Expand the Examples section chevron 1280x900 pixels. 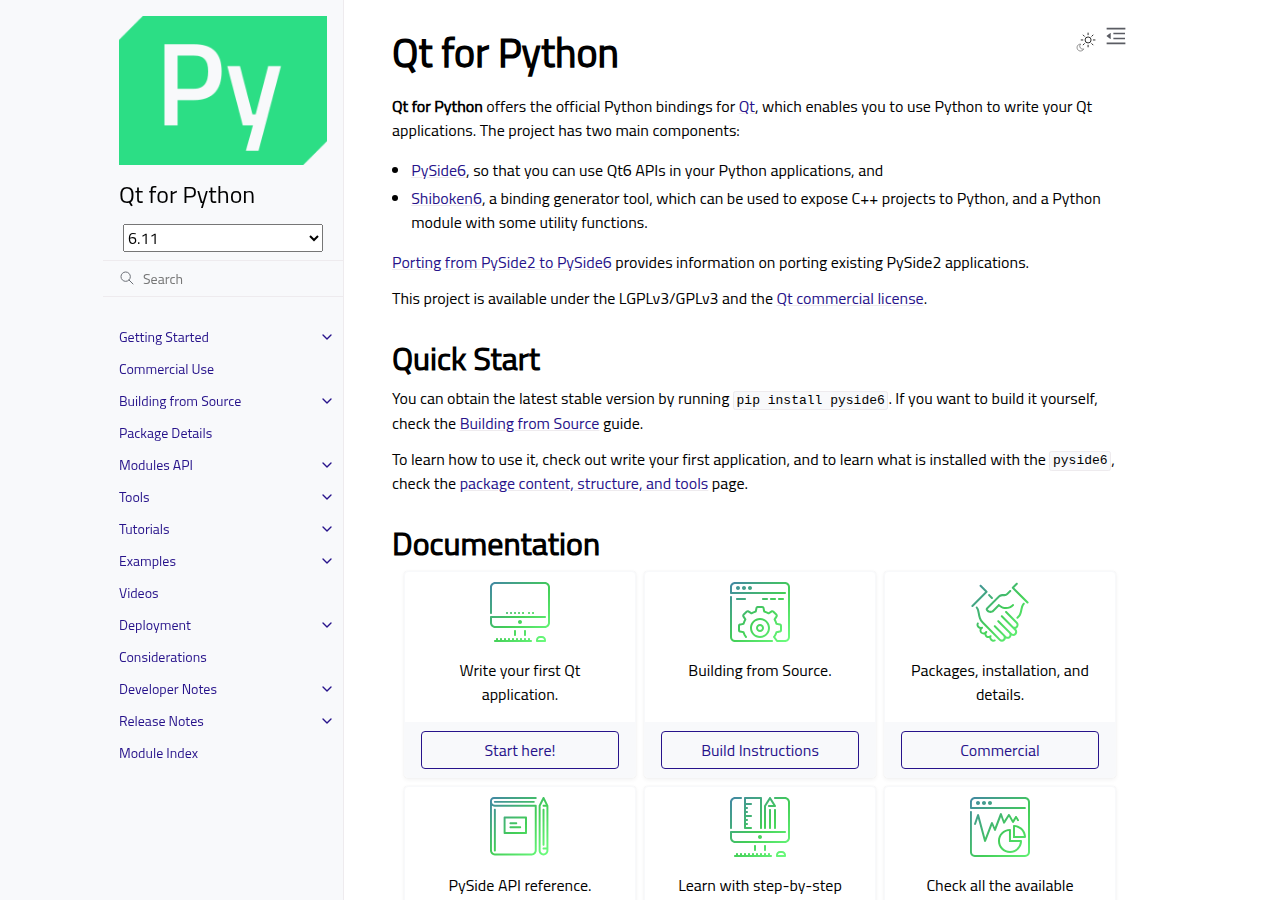click(x=327, y=561)
